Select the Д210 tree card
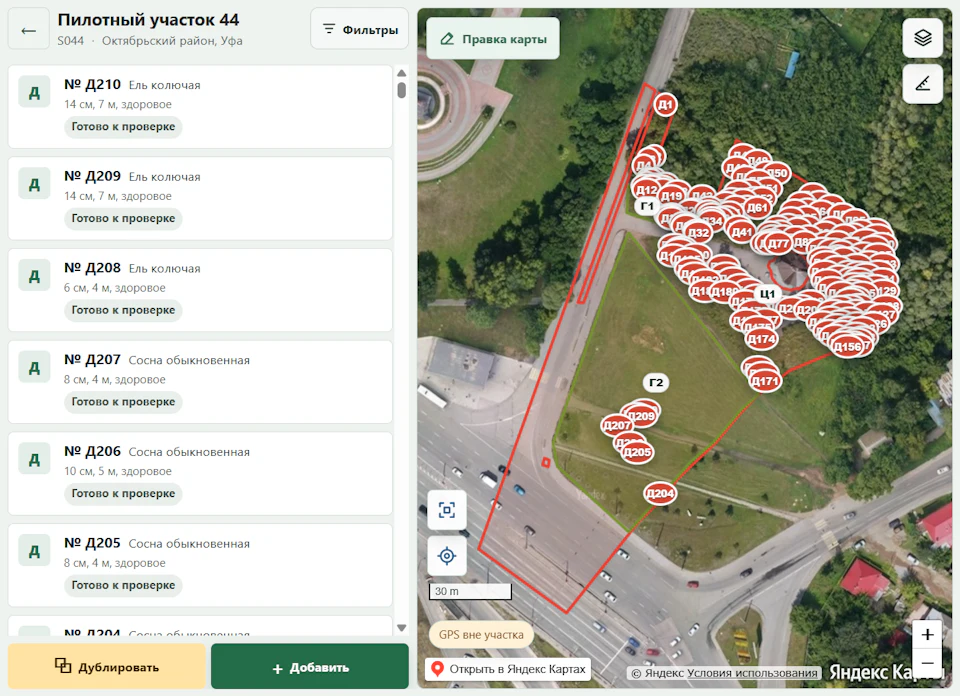The width and height of the screenshot is (960, 696). 200,107
